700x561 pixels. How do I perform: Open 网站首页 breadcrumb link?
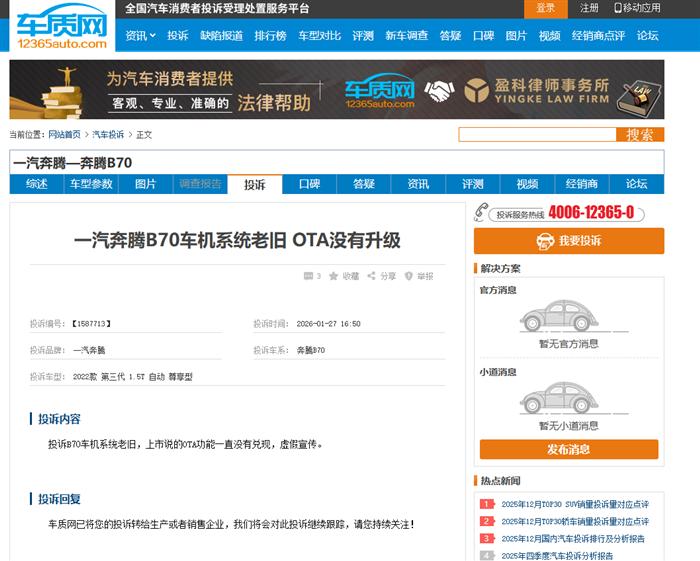tap(64, 135)
